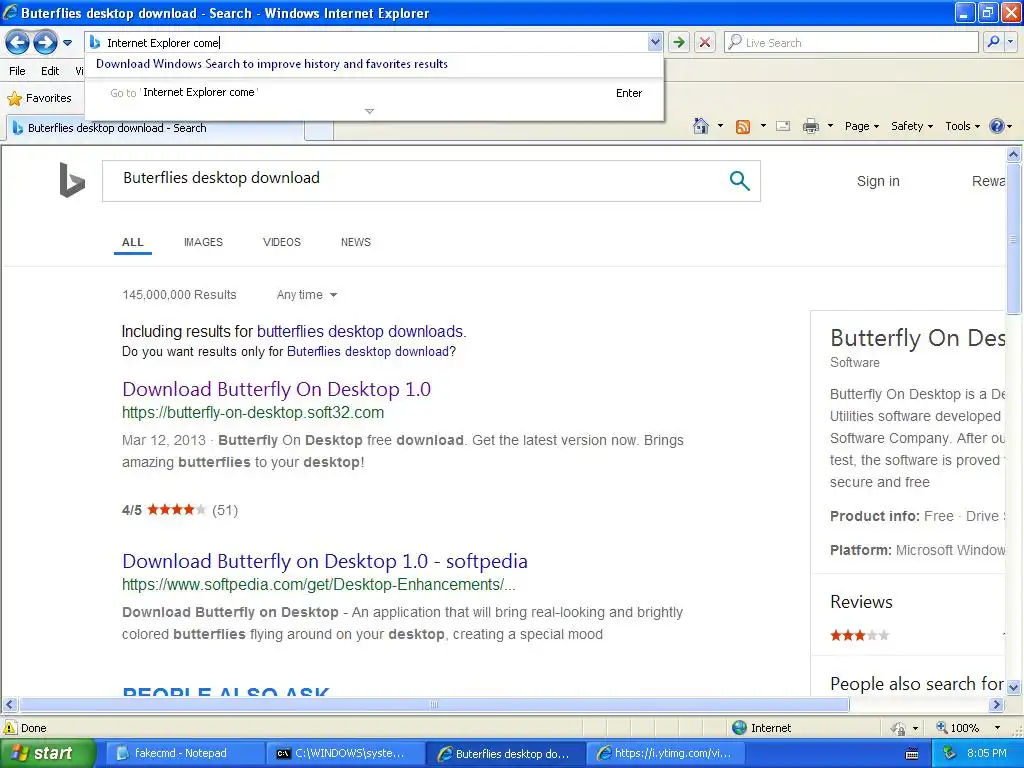Open the Page menu
This screenshot has width=1024, height=768.
pyautogui.click(x=861, y=126)
